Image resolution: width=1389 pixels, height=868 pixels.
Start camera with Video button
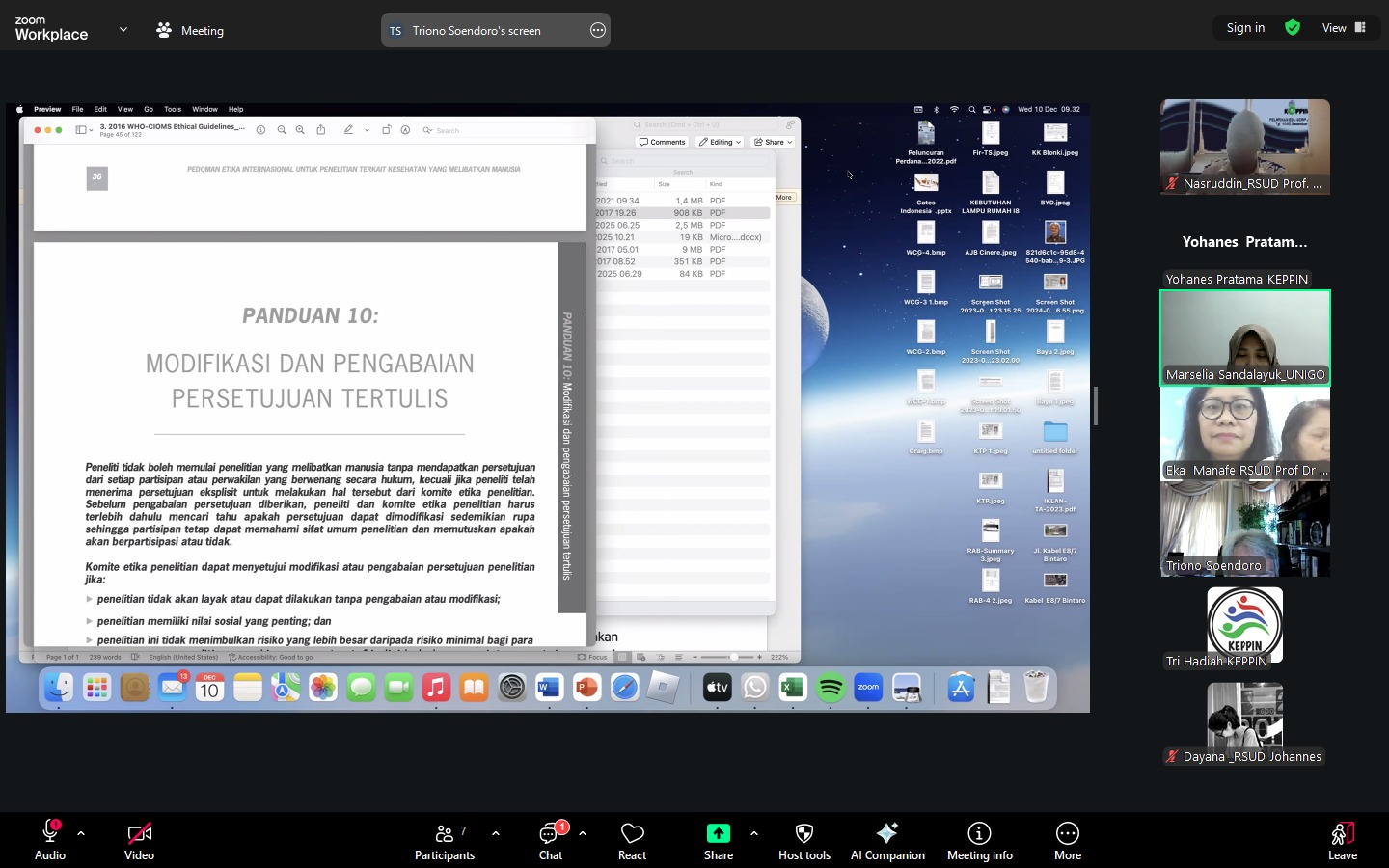pyautogui.click(x=139, y=839)
